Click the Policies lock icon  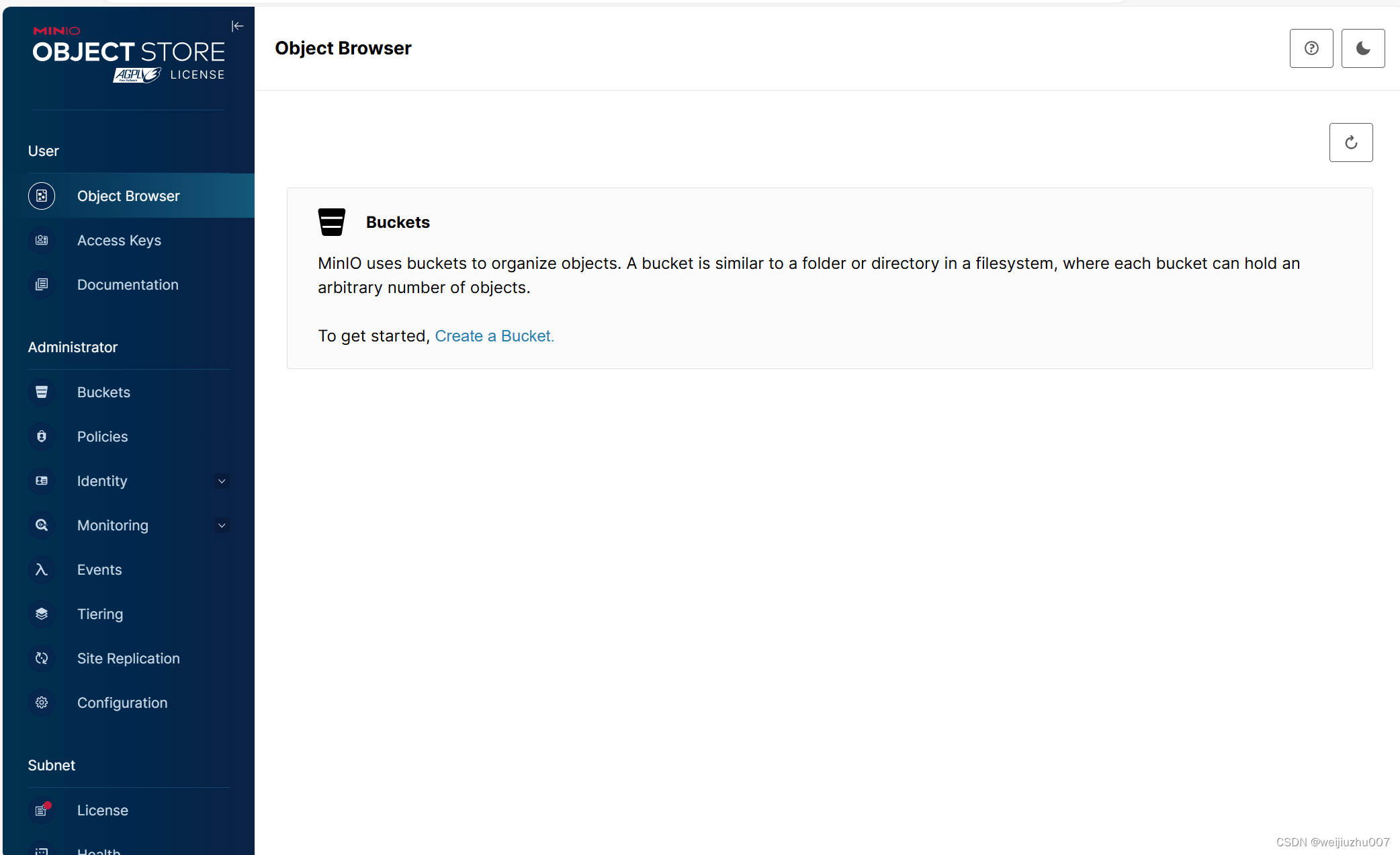coord(42,436)
